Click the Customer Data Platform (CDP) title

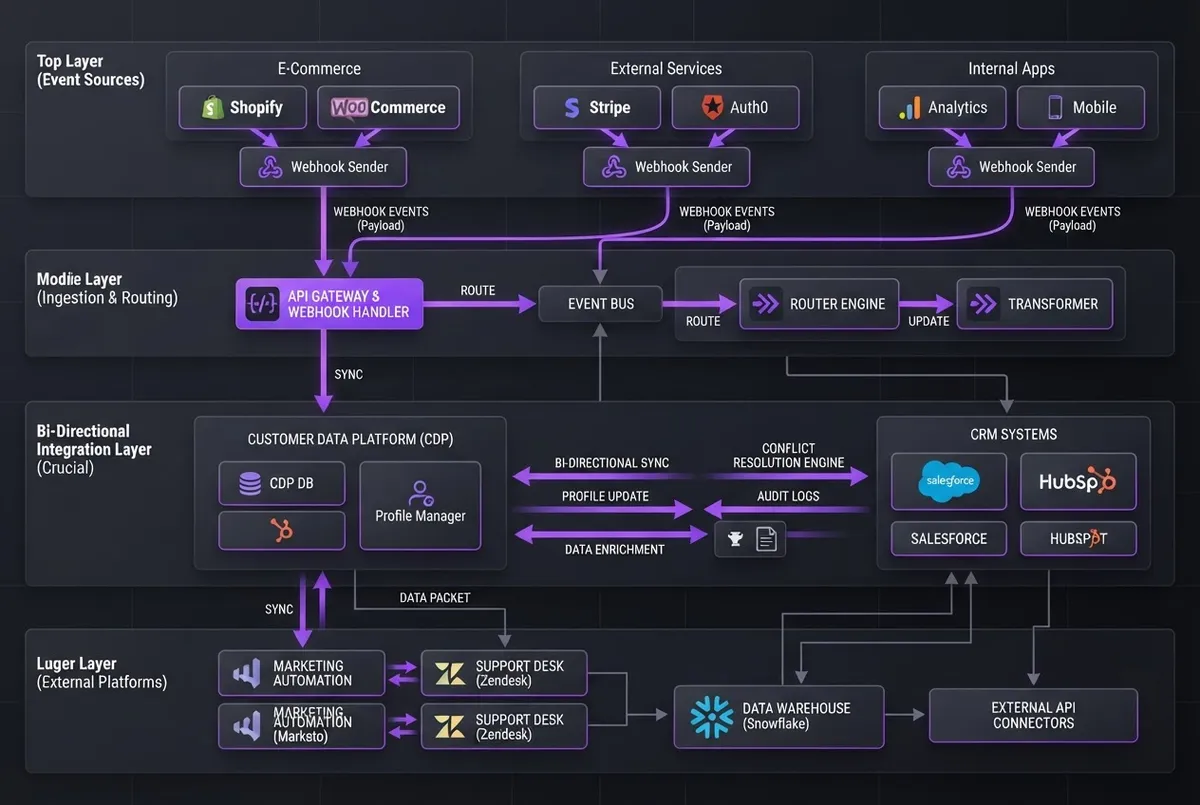(x=351, y=439)
